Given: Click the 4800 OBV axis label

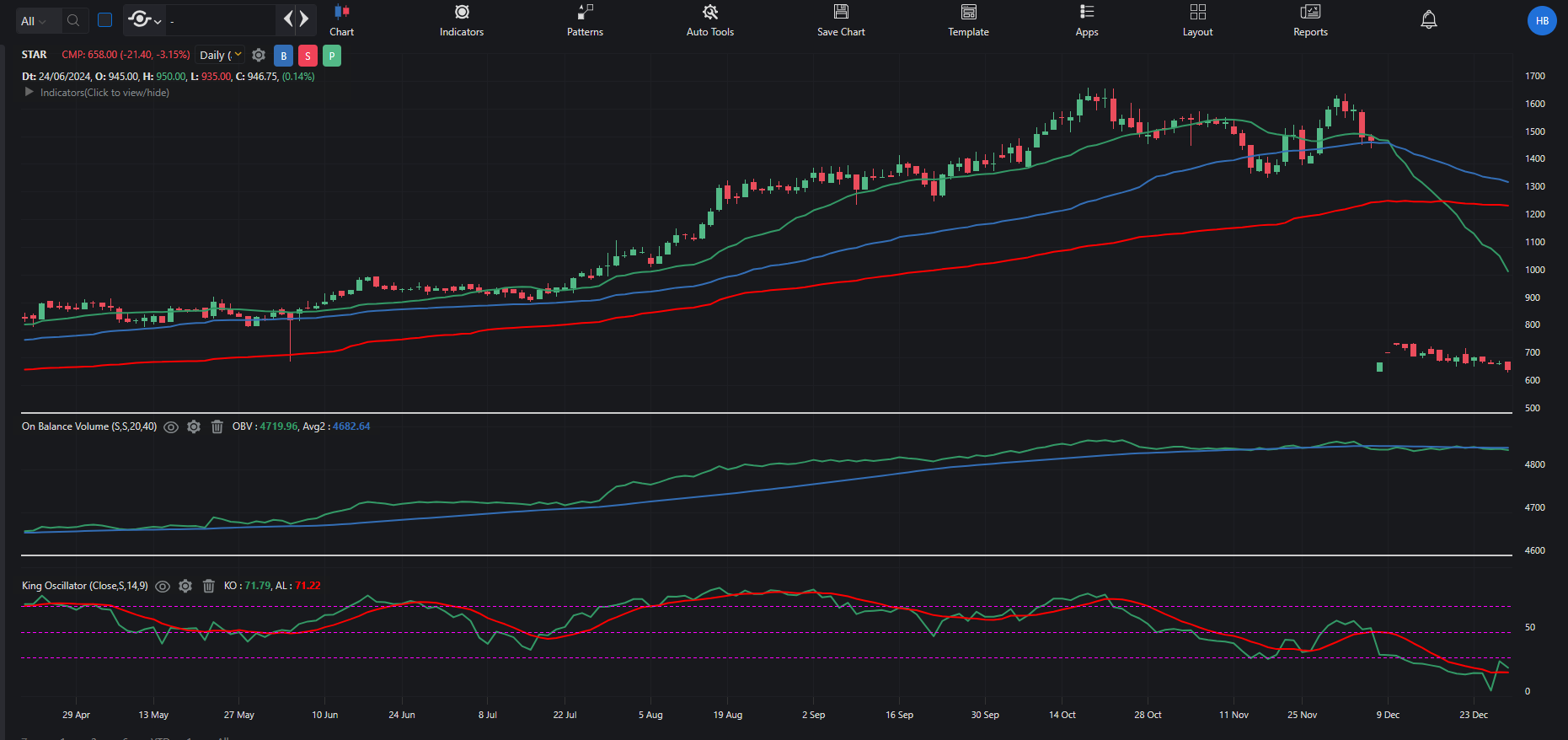Looking at the screenshot, I should tap(1535, 464).
